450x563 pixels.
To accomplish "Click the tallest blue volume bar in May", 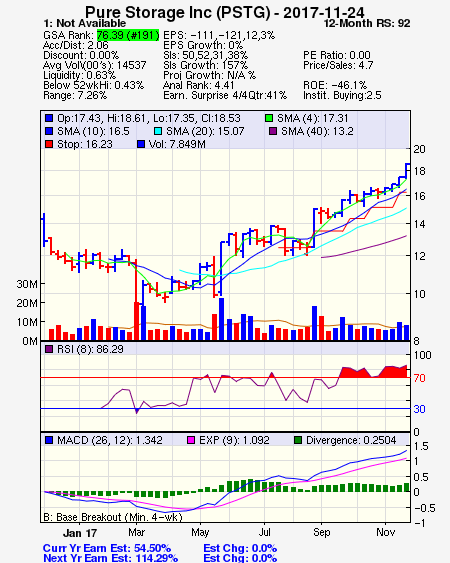I will pyautogui.click(x=221, y=319).
